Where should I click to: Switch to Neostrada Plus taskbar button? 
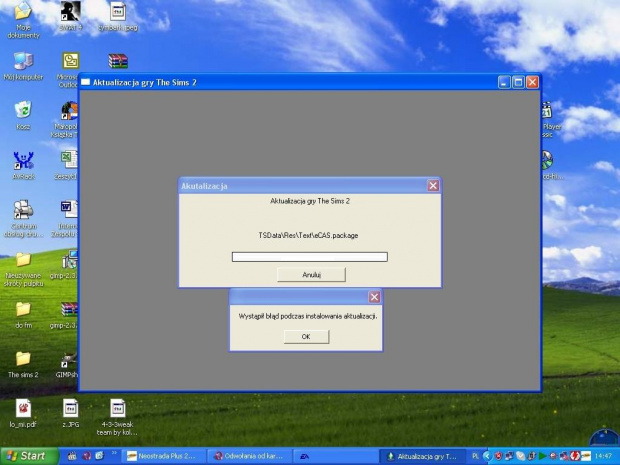[x=163, y=456]
